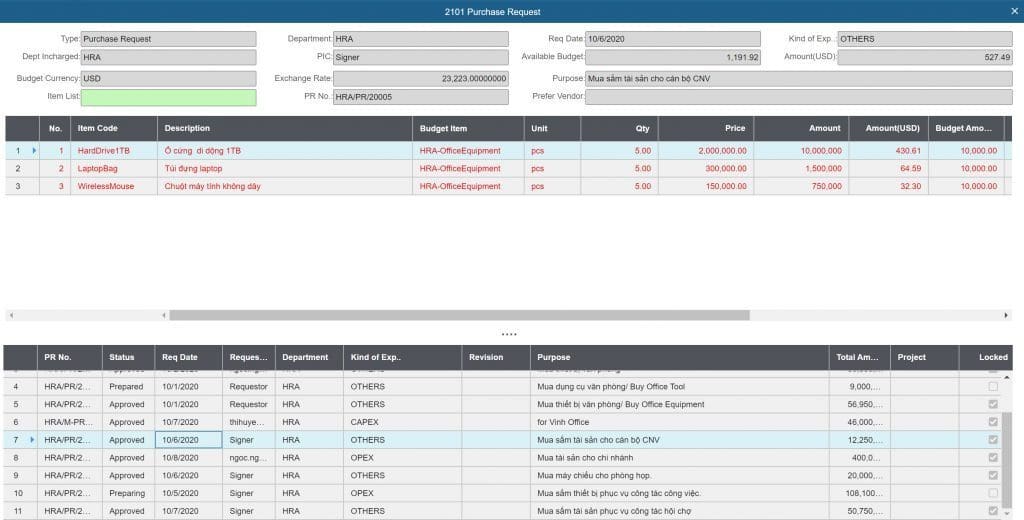Click the splitter dots between the two grids
Image resolution: width=1024 pixels, height=520 pixels.
pyautogui.click(x=509, y=334)
